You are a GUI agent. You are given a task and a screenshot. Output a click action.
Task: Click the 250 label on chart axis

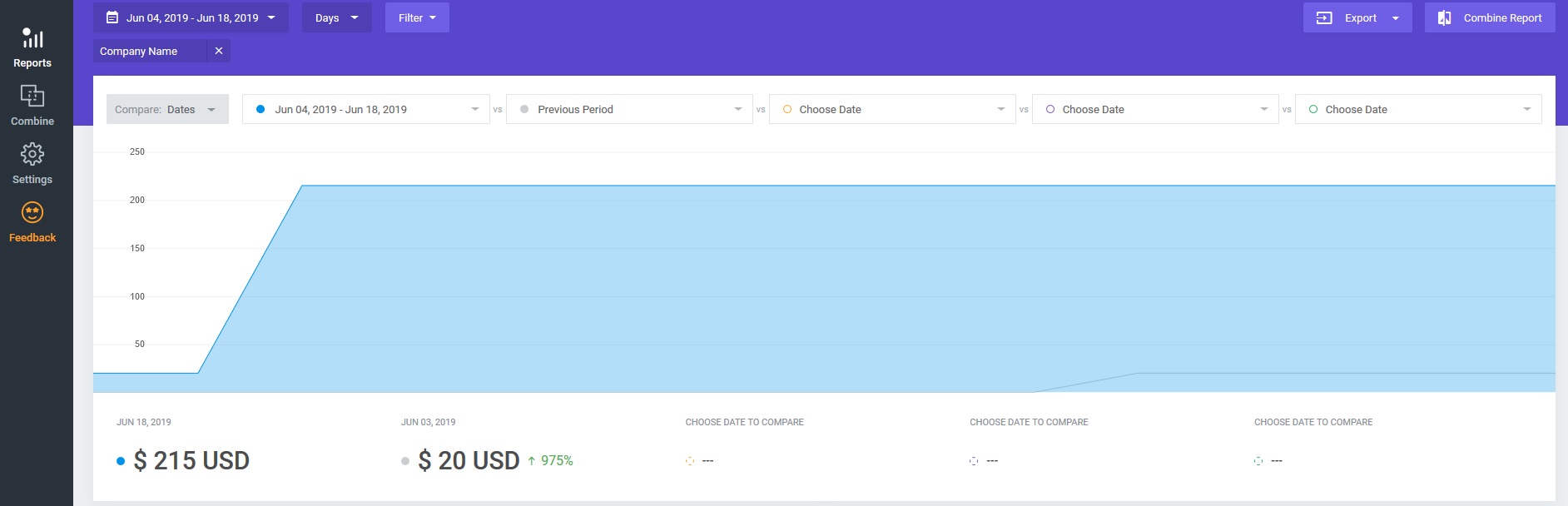[x=137, y=151]
